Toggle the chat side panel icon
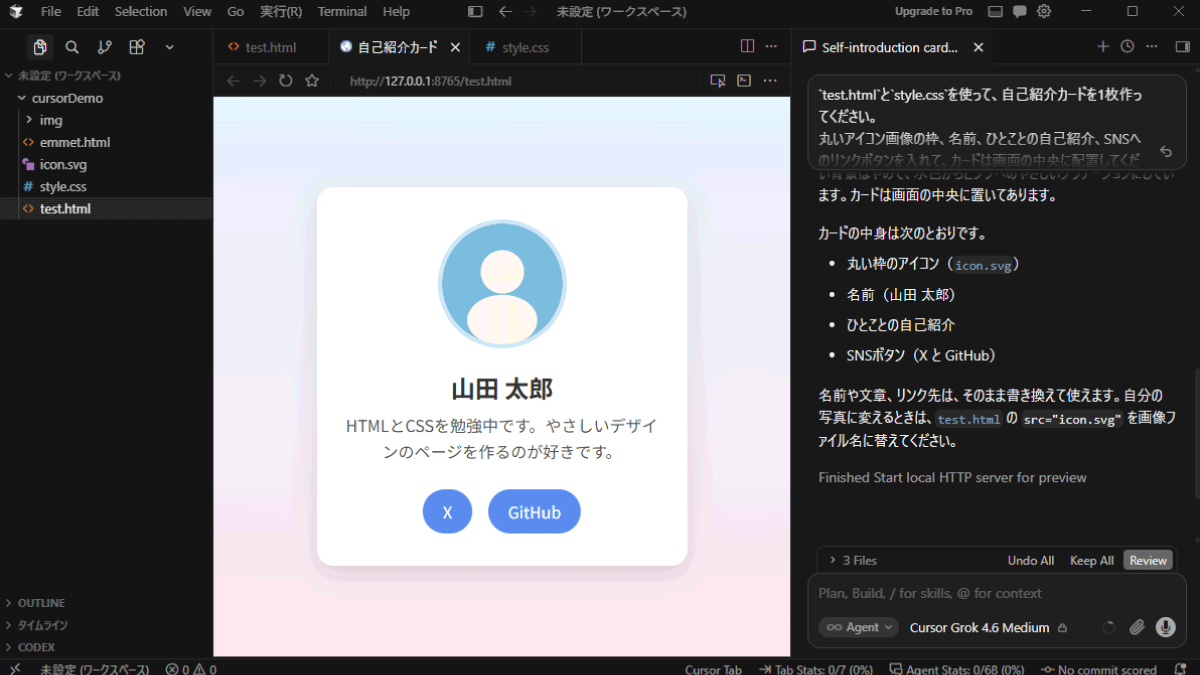This screenshot has width=1200, height=675. click(x=1181, y=46)
